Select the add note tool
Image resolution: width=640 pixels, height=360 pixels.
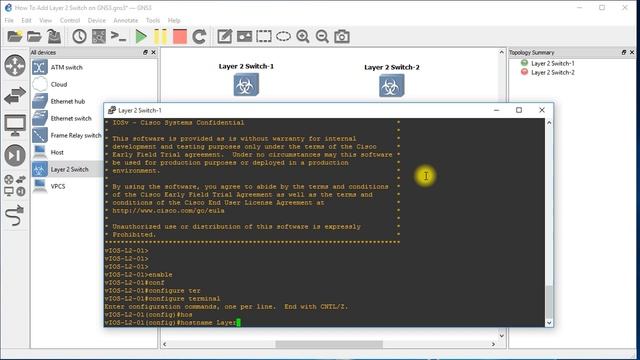[x=224, y=37]
